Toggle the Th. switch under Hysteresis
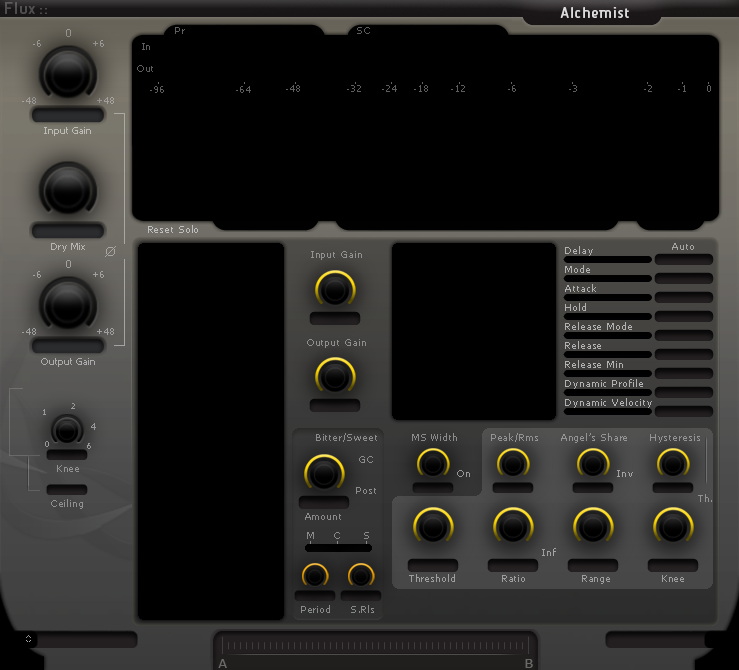The height and width of the screenshot is (670, 739). (x=705, y=498)
